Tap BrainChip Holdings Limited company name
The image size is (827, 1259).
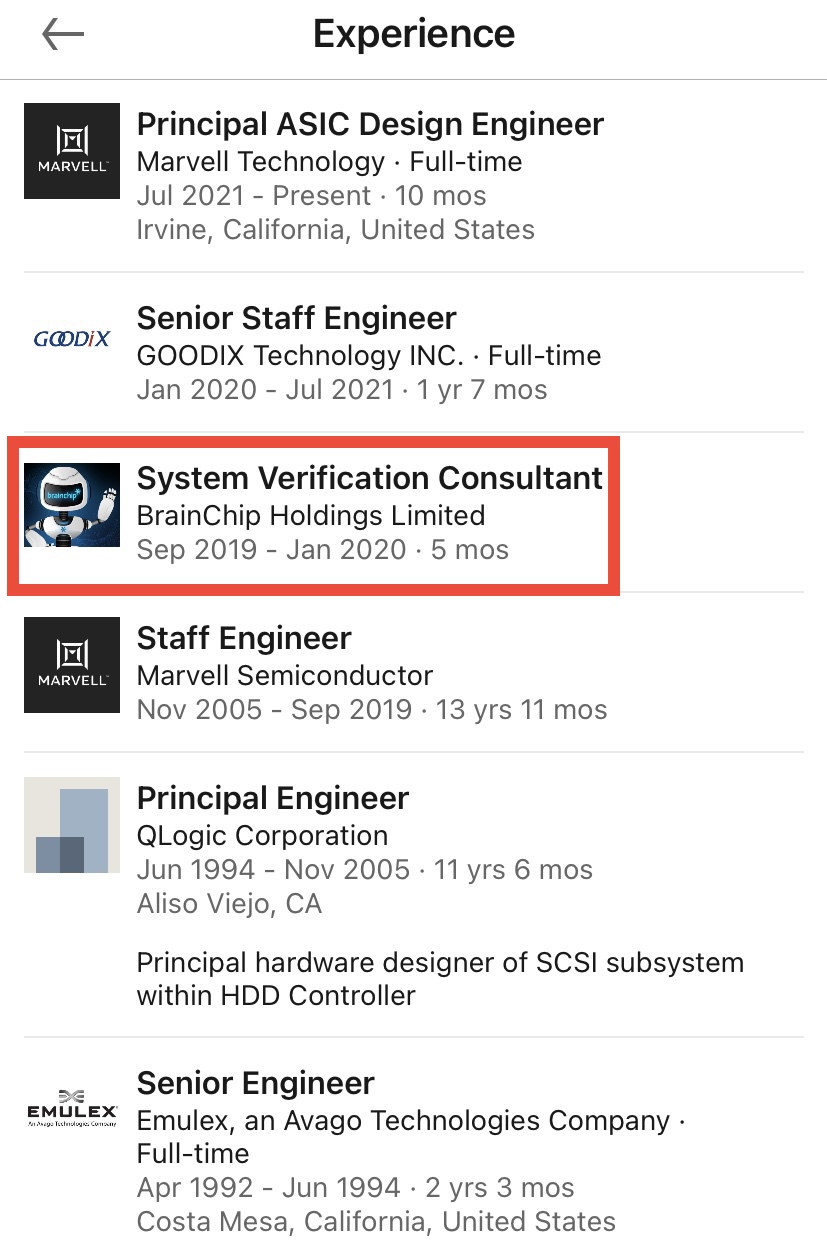tap(311, 516)
